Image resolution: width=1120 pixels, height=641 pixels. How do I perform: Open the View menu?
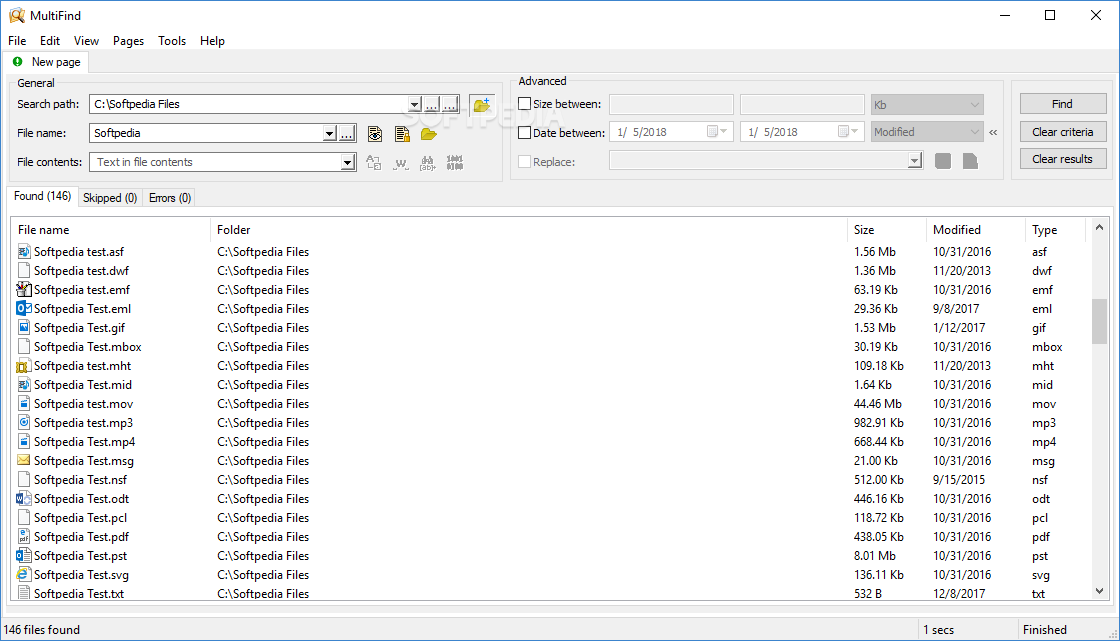click(86, 41)
